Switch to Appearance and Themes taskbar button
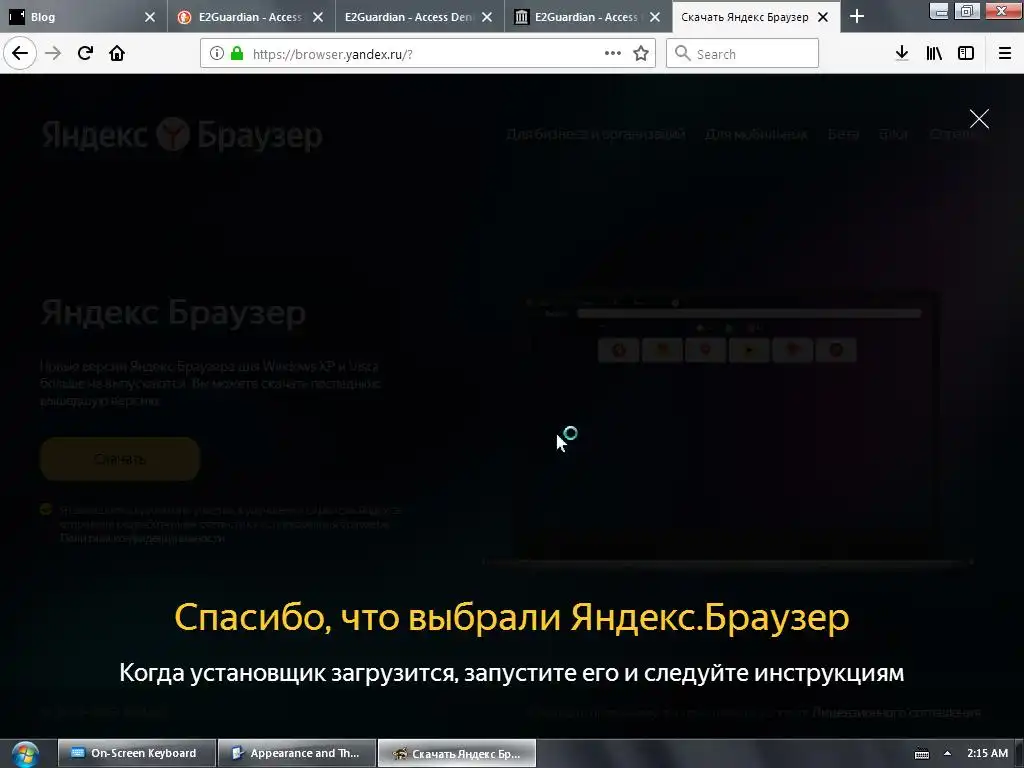Screen dimensions: 1024x768 [x=296, y=753]
